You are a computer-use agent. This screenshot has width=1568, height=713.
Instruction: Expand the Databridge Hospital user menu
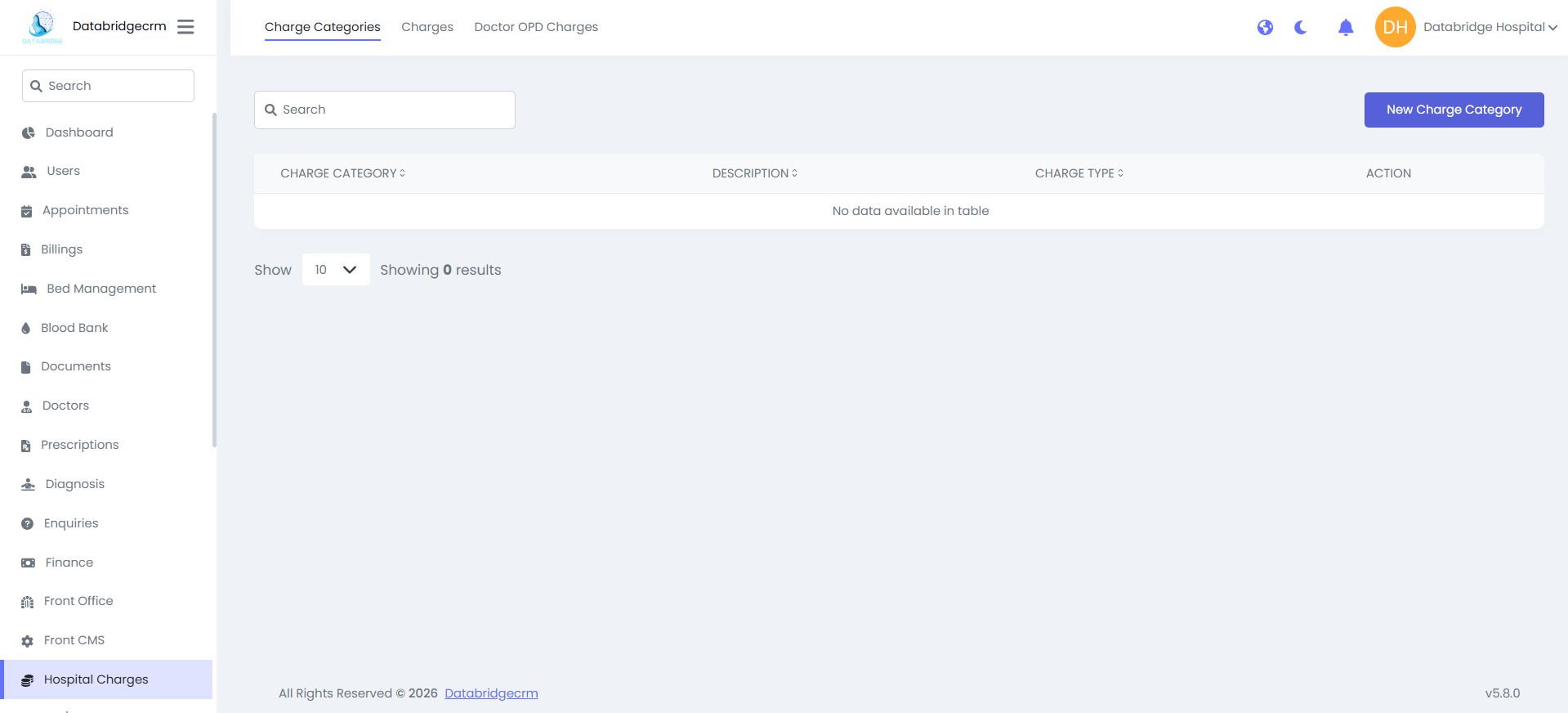(1490, 27)
